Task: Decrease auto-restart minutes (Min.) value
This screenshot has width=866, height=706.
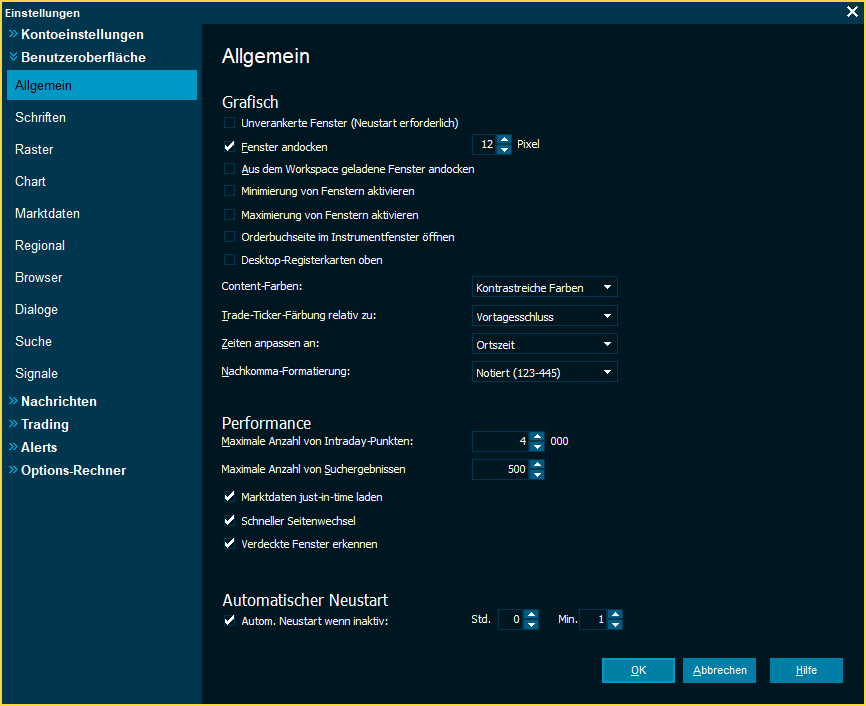Action: coord(615,625)
